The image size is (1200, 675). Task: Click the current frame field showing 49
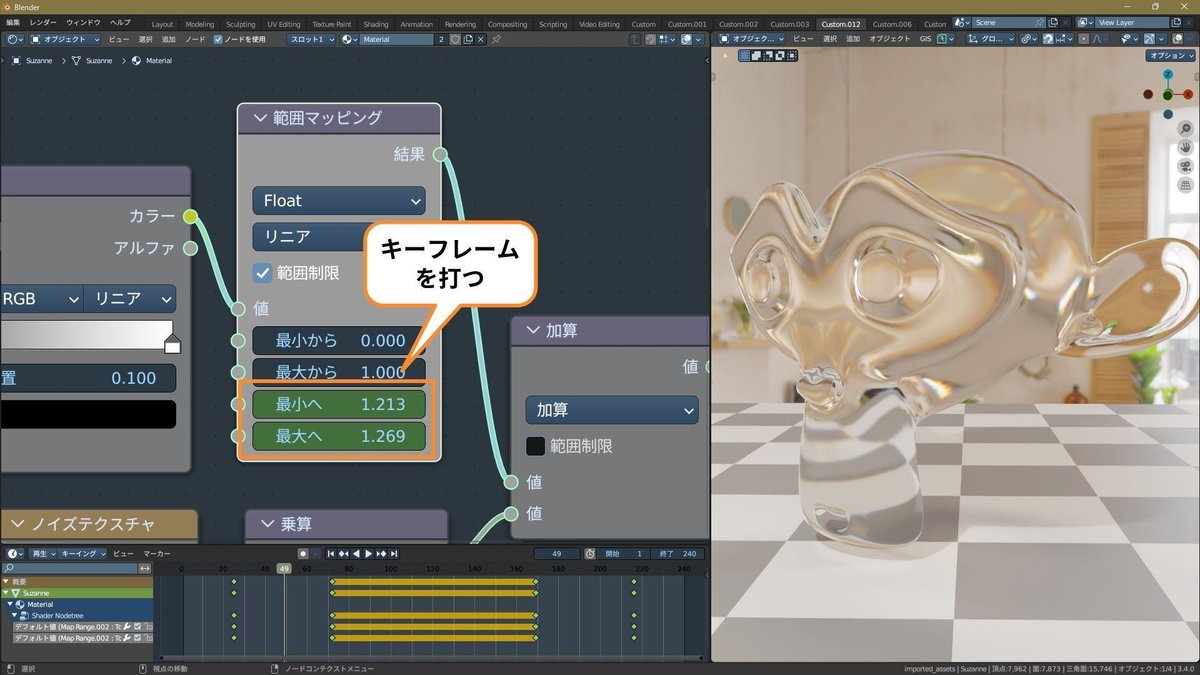558,553
